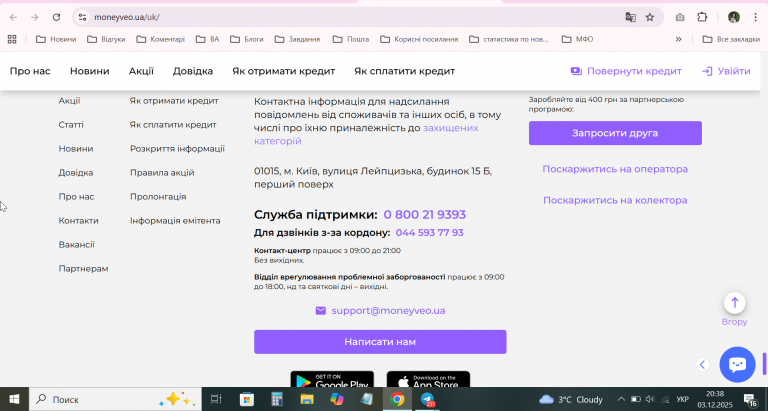Switch to Chrome on the taskbar
This screenshot has height=411, width=768.
coord(397,399)
